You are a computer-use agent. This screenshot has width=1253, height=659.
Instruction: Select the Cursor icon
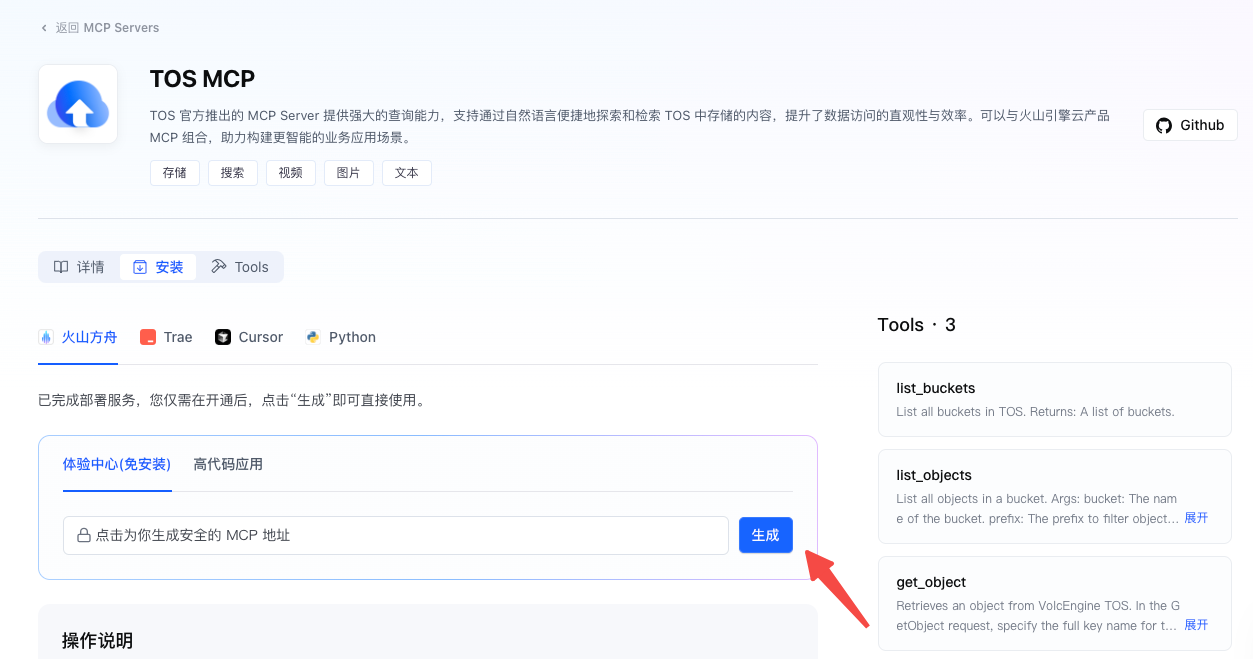pyautogui.click(x=223, y=337)
